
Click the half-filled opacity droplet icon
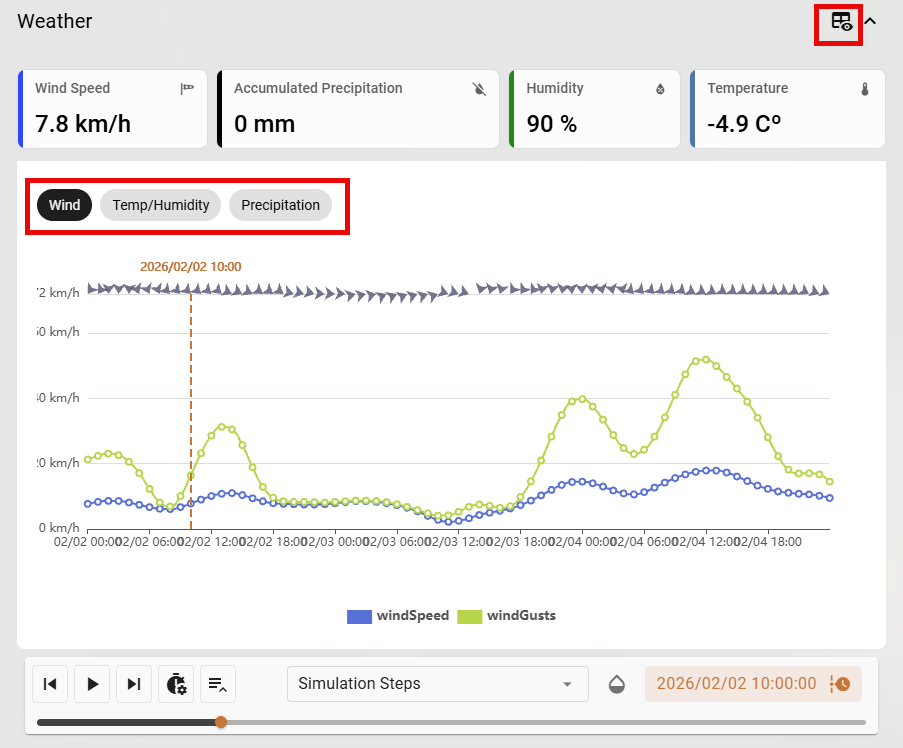tap(618, 684)
